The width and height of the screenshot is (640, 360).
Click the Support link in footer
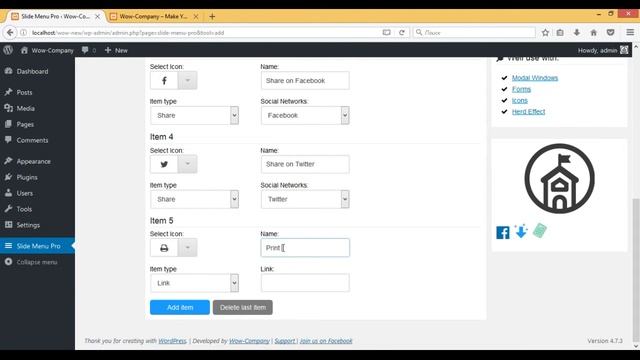pos(285,341)
